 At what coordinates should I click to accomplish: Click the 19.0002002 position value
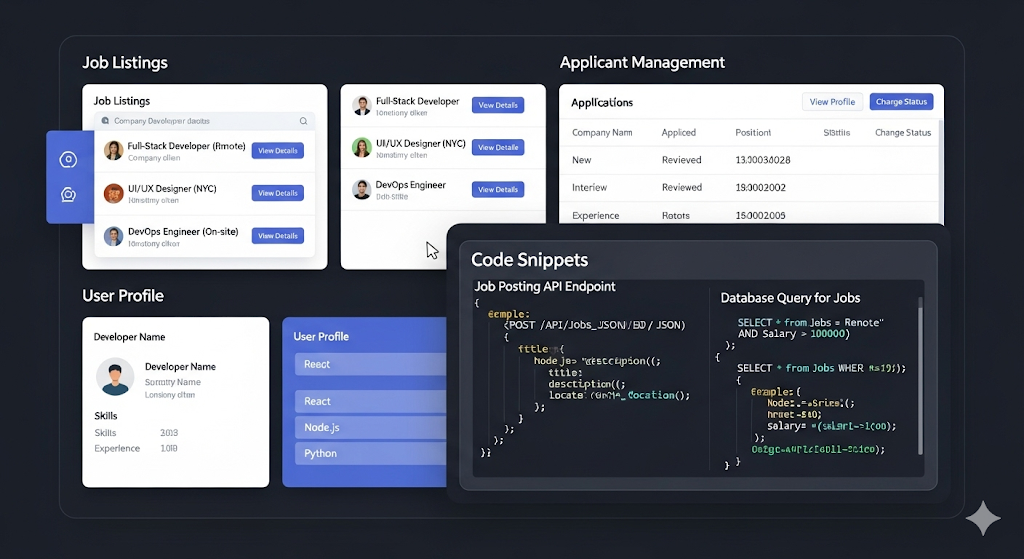tap(760, 187)
